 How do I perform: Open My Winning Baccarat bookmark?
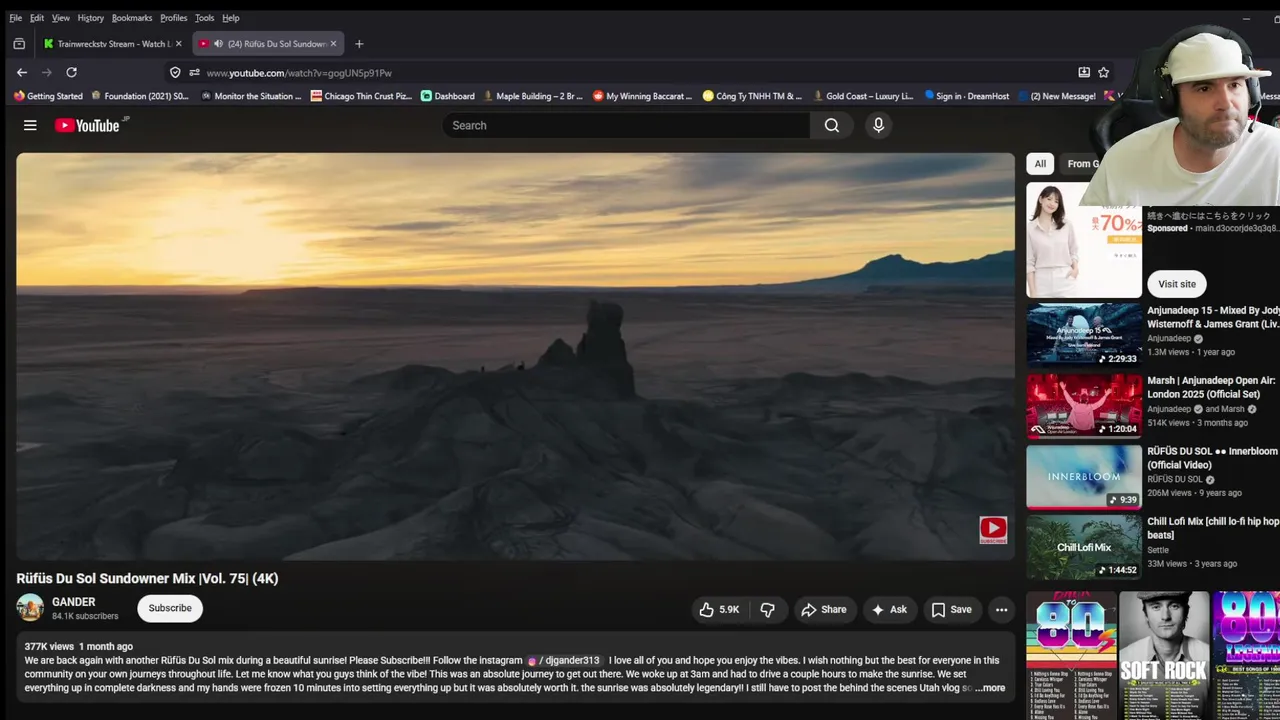click(x=642, y=96)
